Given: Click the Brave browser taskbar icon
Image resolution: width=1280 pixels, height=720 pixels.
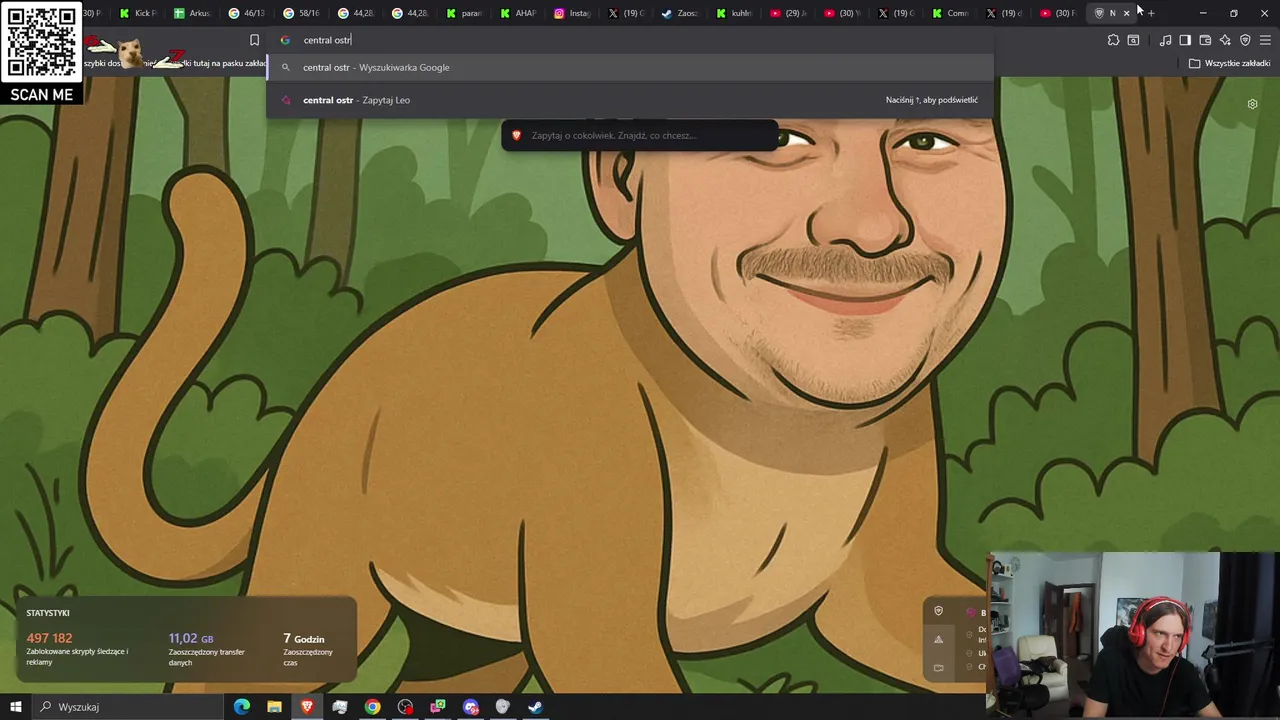Looking at the screenshot, I should coord(307,707).
